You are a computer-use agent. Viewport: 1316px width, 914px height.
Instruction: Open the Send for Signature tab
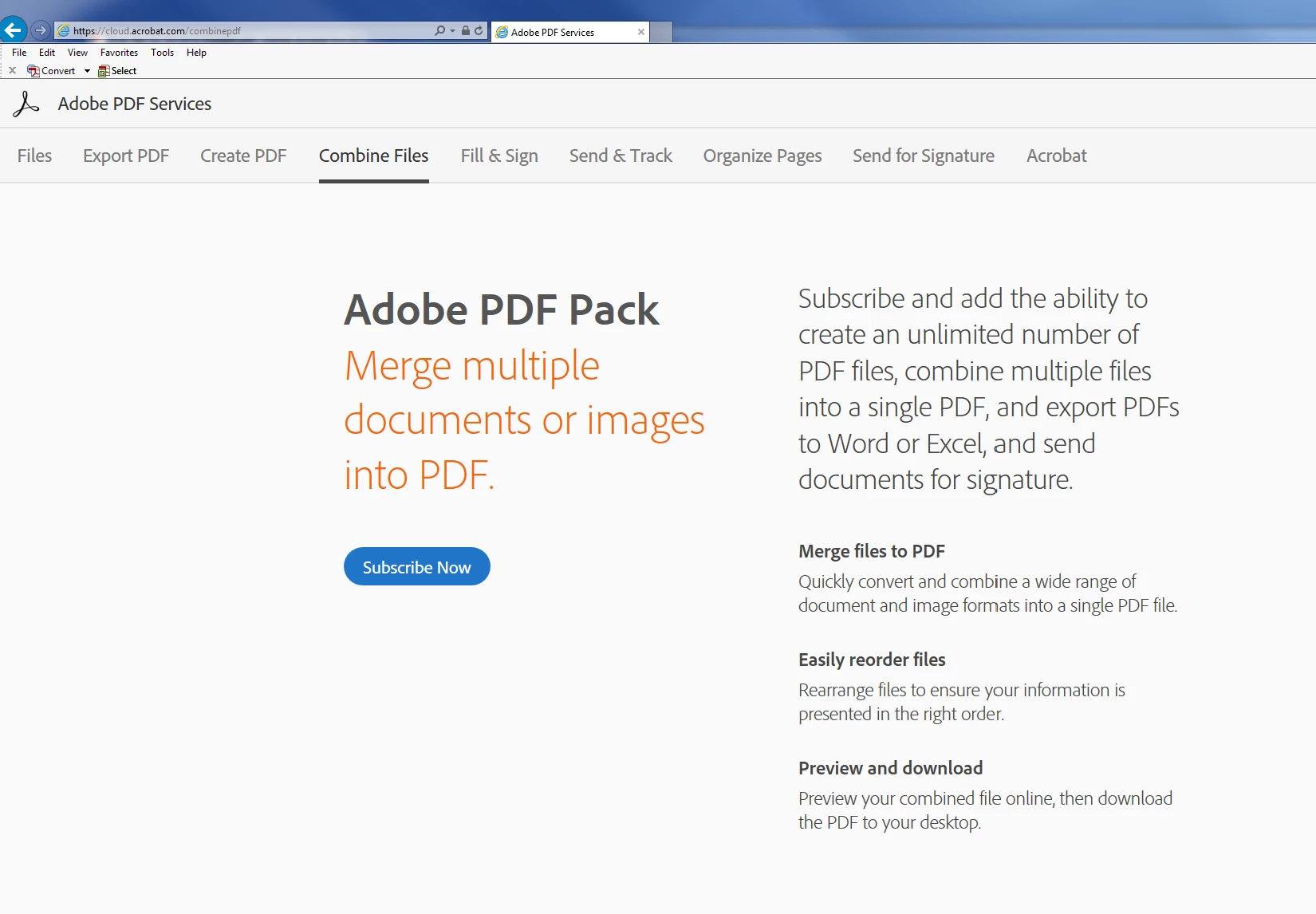[x=924, y=156]
